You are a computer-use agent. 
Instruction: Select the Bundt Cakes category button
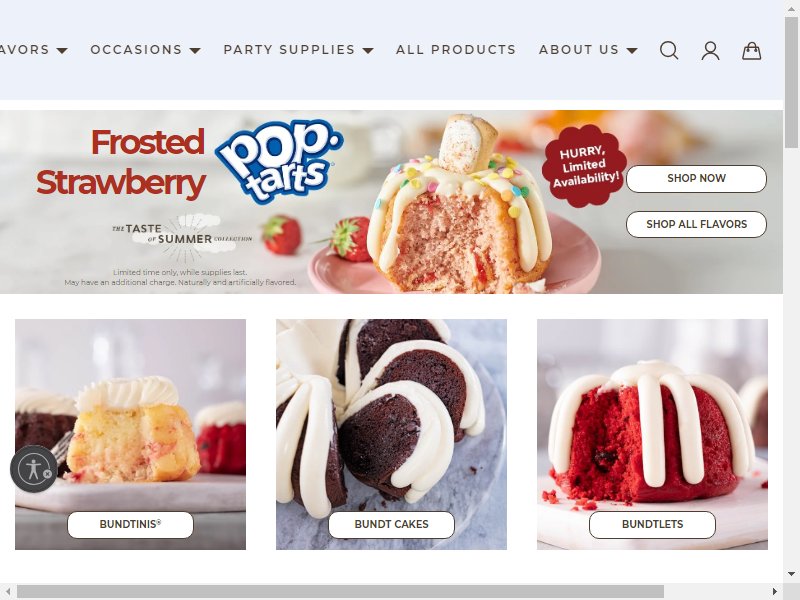point(391,524)
